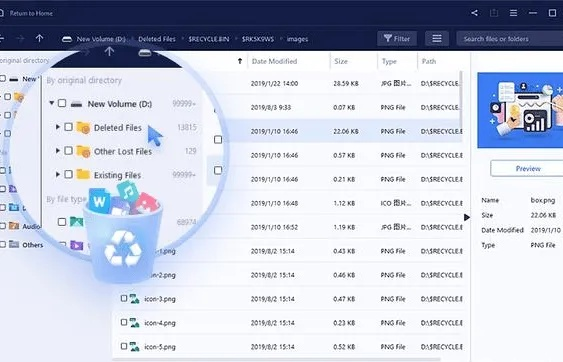Sort by the Date Modified column header

pos(274,61)
